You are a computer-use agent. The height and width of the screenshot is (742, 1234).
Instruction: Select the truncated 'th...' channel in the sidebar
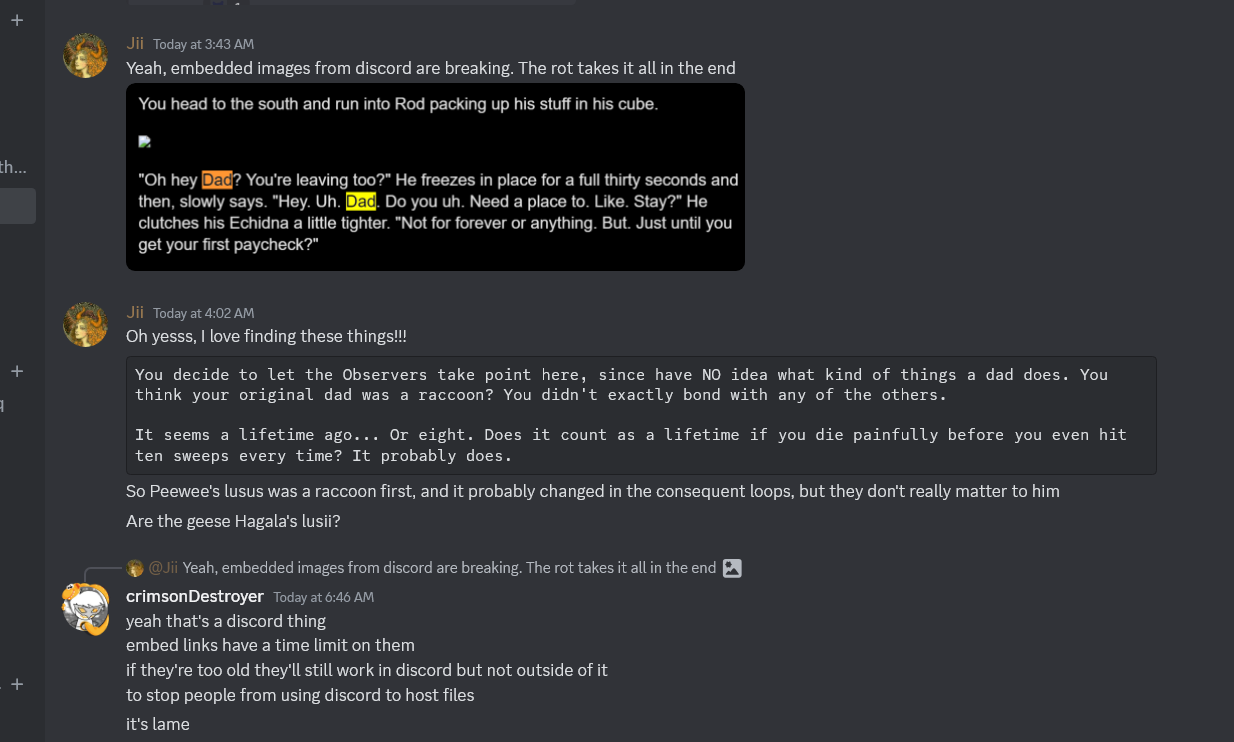14,167
